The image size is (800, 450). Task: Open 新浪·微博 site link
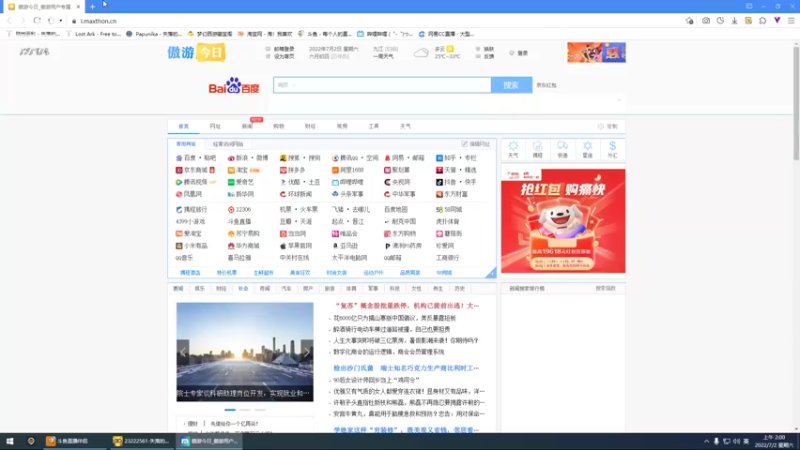(x=248, y=158)
